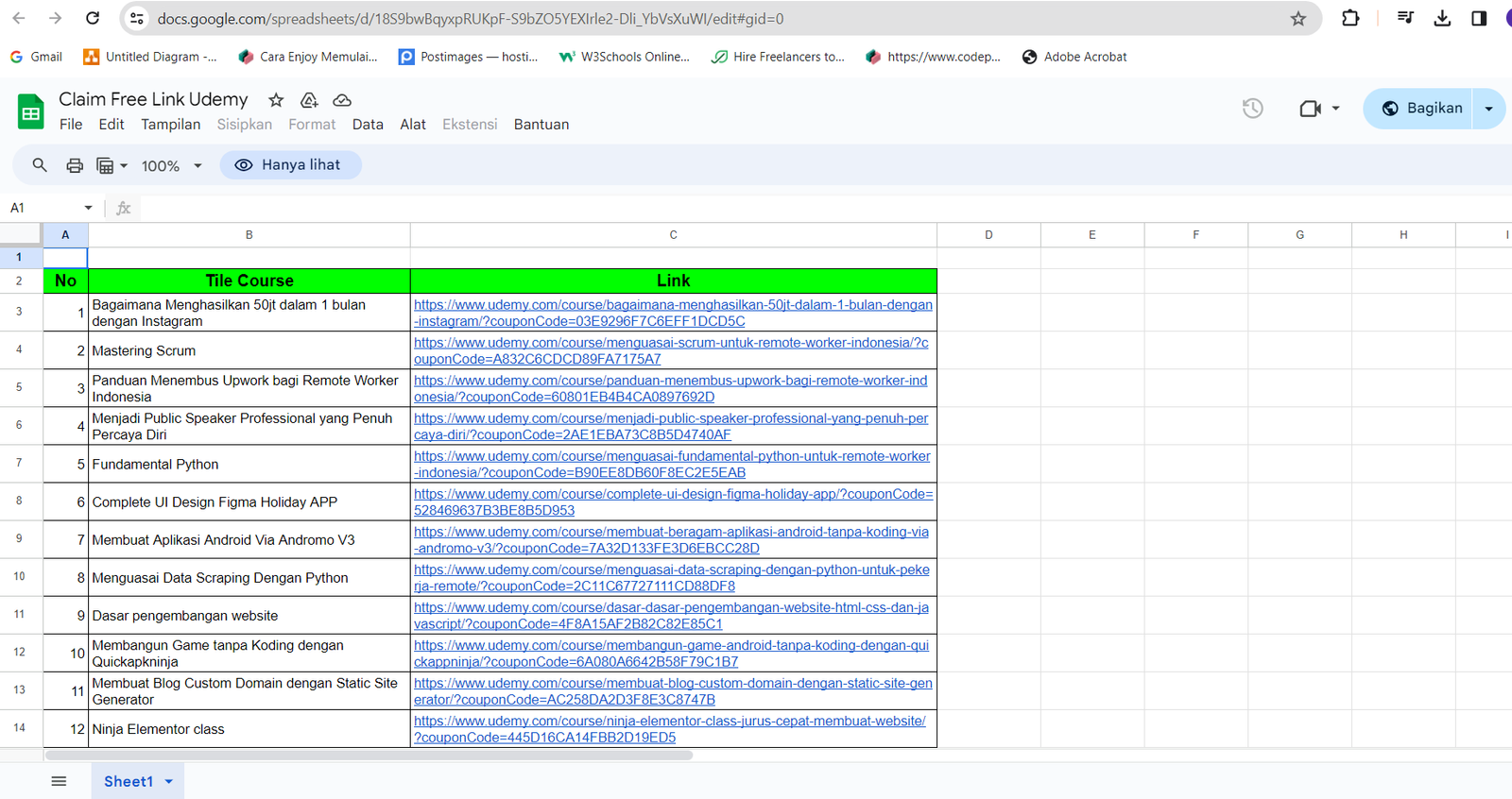Click the Bagikan share button
Image resolution: width=1512 pixels, height=799 pixels.
[1419, 109]
